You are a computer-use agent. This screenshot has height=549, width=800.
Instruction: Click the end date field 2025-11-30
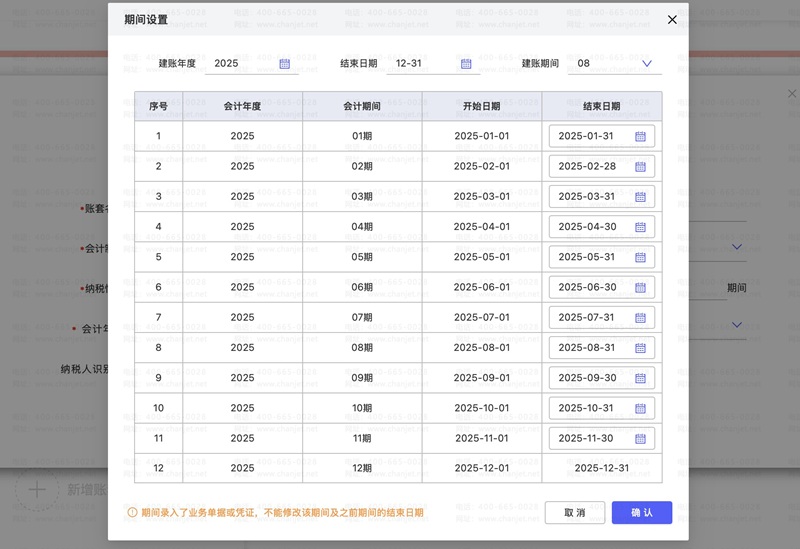pos(602,438)
